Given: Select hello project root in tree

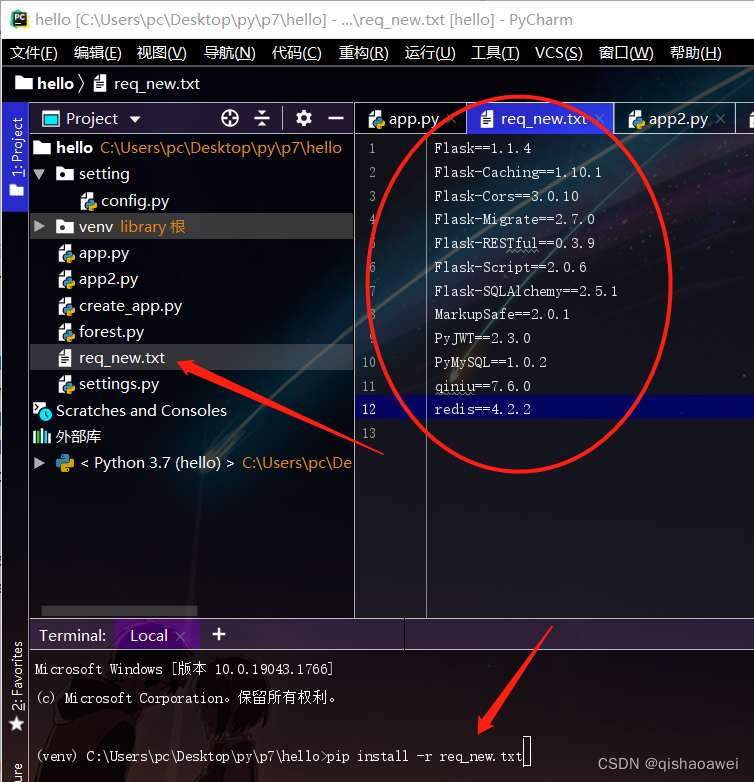Looking at the screenshot, I should 191,148.
